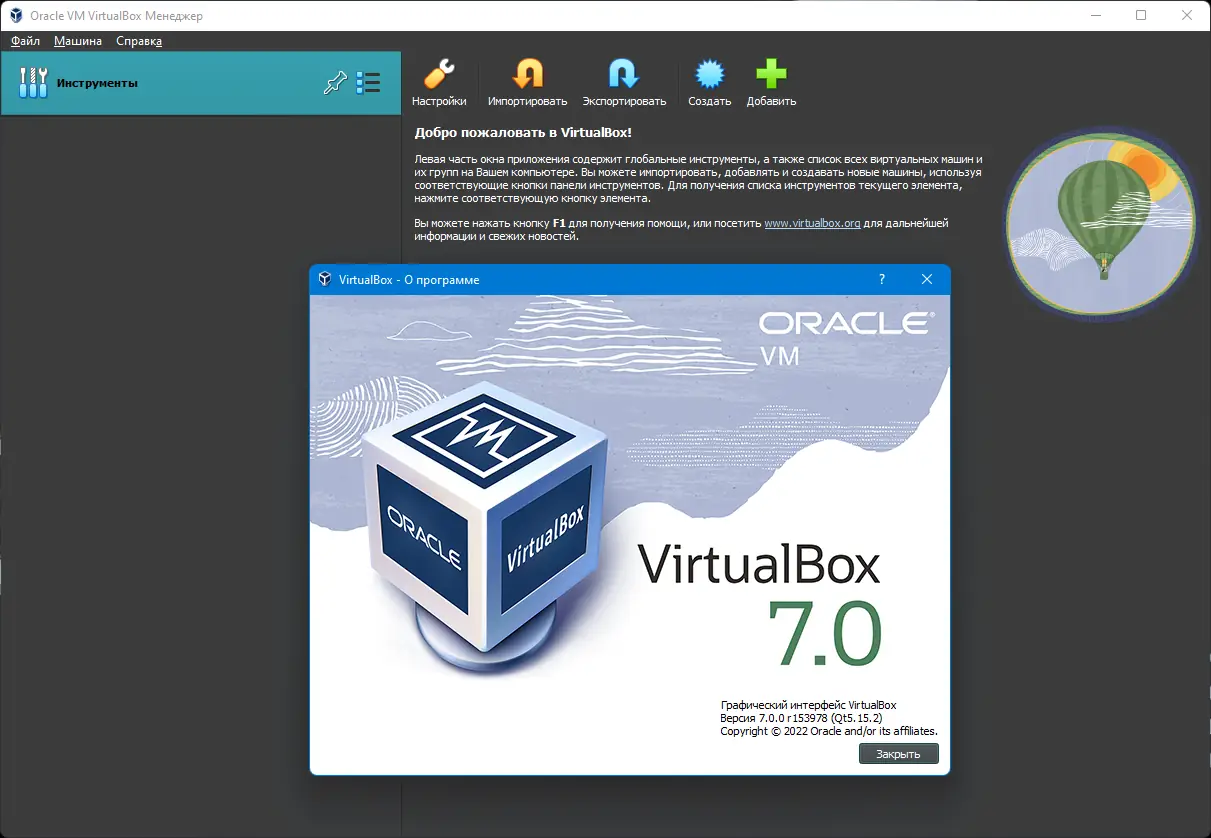Image resolution: width=1211 pixels, height=838 pixels.
Task: Click the VirtualBox cube icon in About title bar
Action: pyautogui.click(x=324, y=279)
